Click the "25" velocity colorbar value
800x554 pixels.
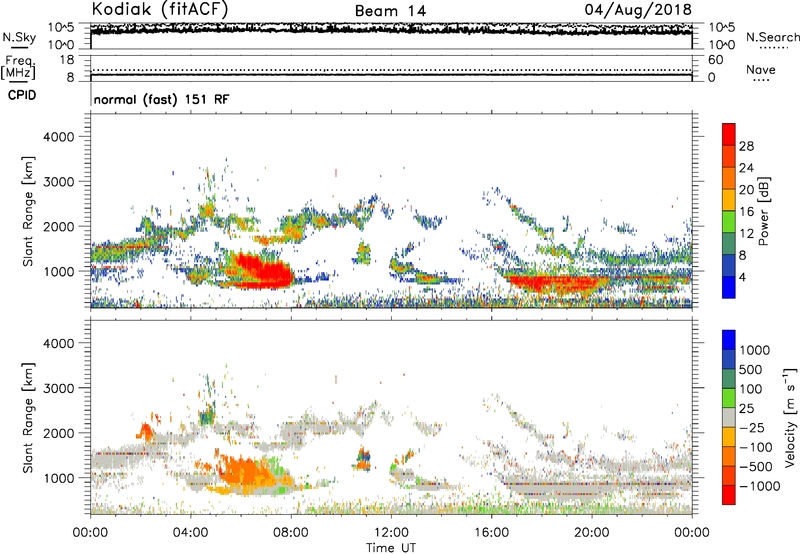(746, 409)
